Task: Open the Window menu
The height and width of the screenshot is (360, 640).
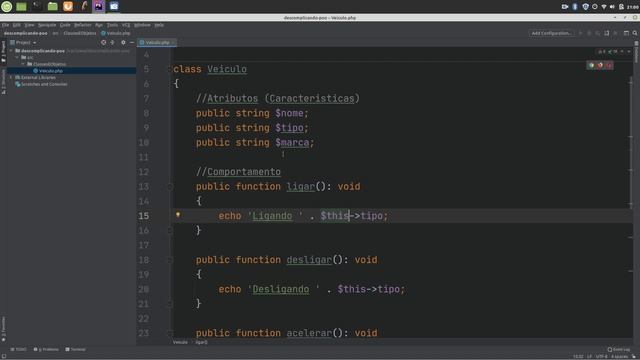Action: coord(142,25)
